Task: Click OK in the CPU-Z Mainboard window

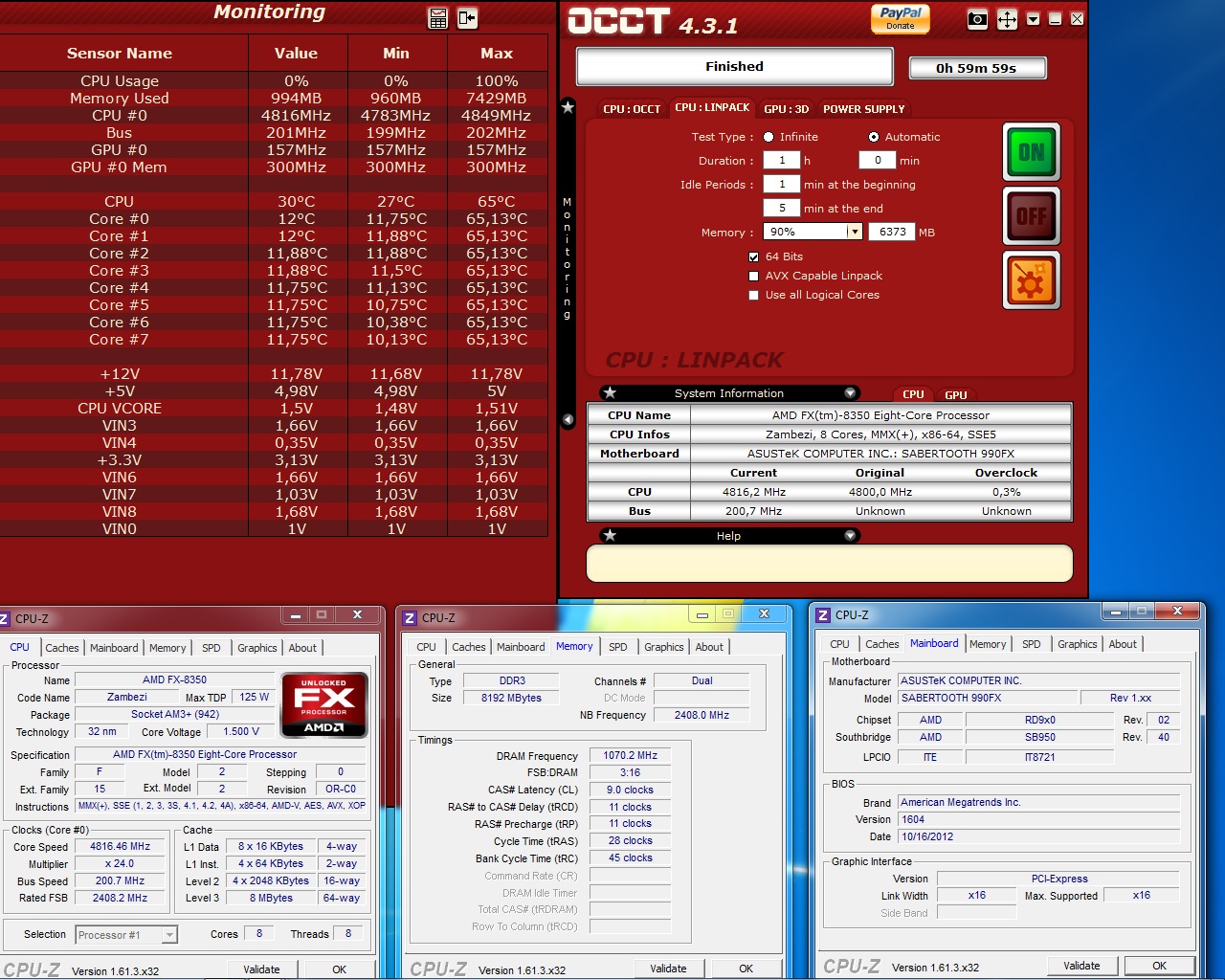Action: click(x=1160, y=966)
